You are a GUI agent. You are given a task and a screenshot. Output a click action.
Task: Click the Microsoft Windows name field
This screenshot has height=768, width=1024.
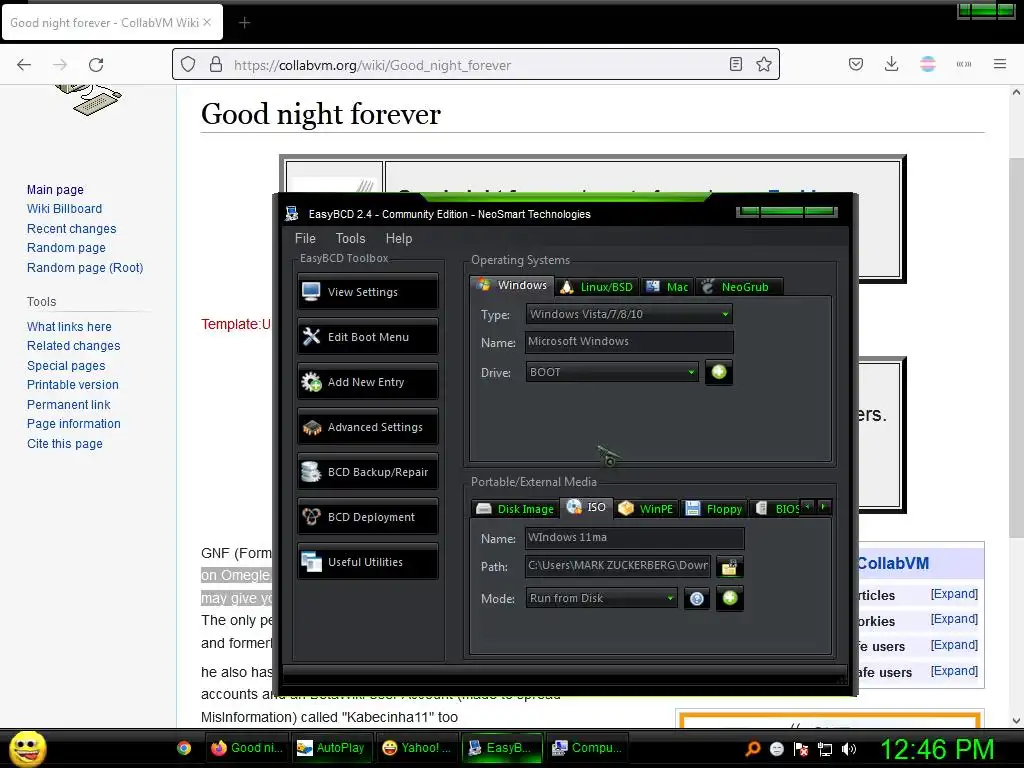point(629,342)
